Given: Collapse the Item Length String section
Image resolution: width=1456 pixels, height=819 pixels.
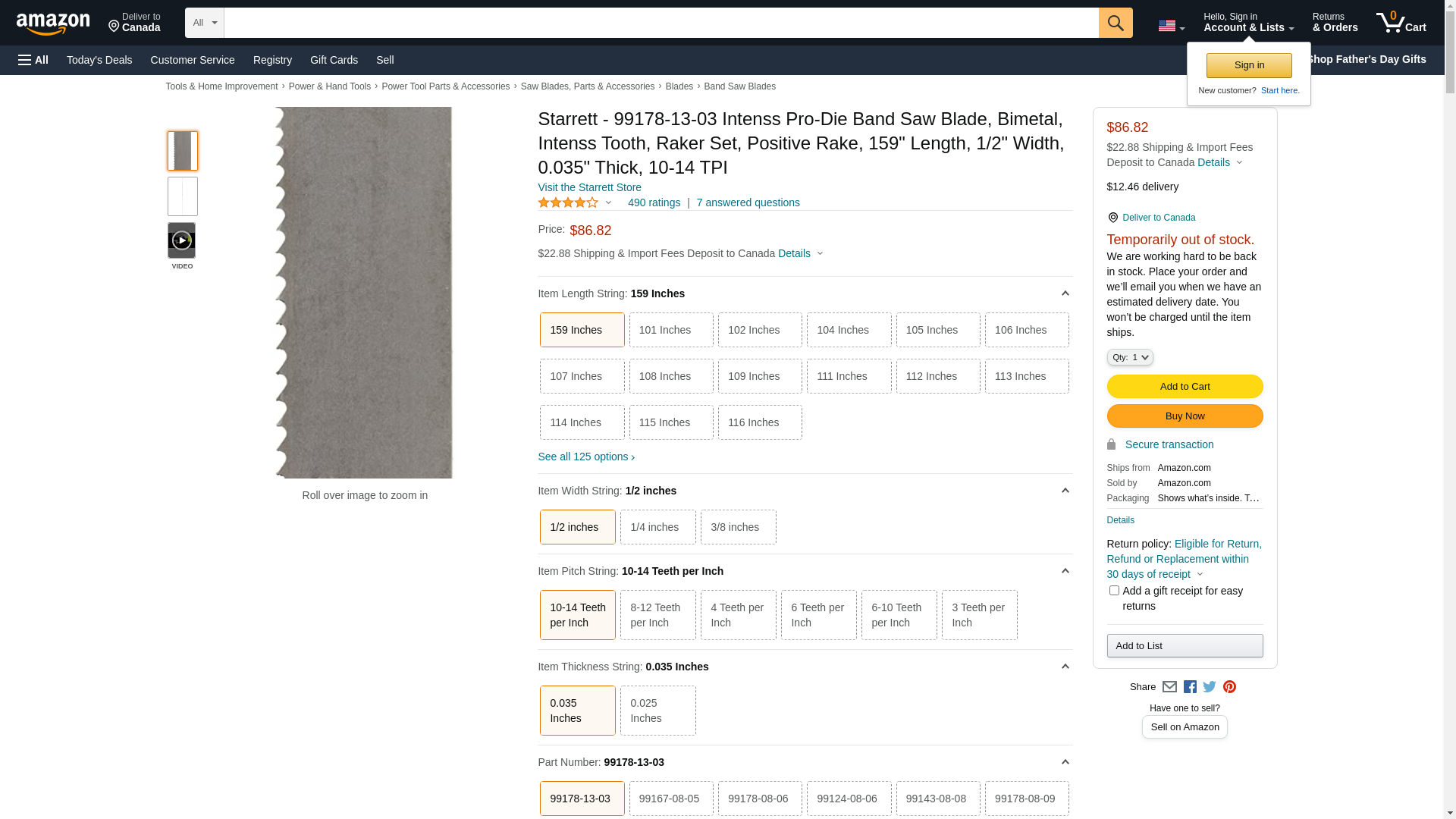Looking at the screenshot, I should pos(1065,293).
